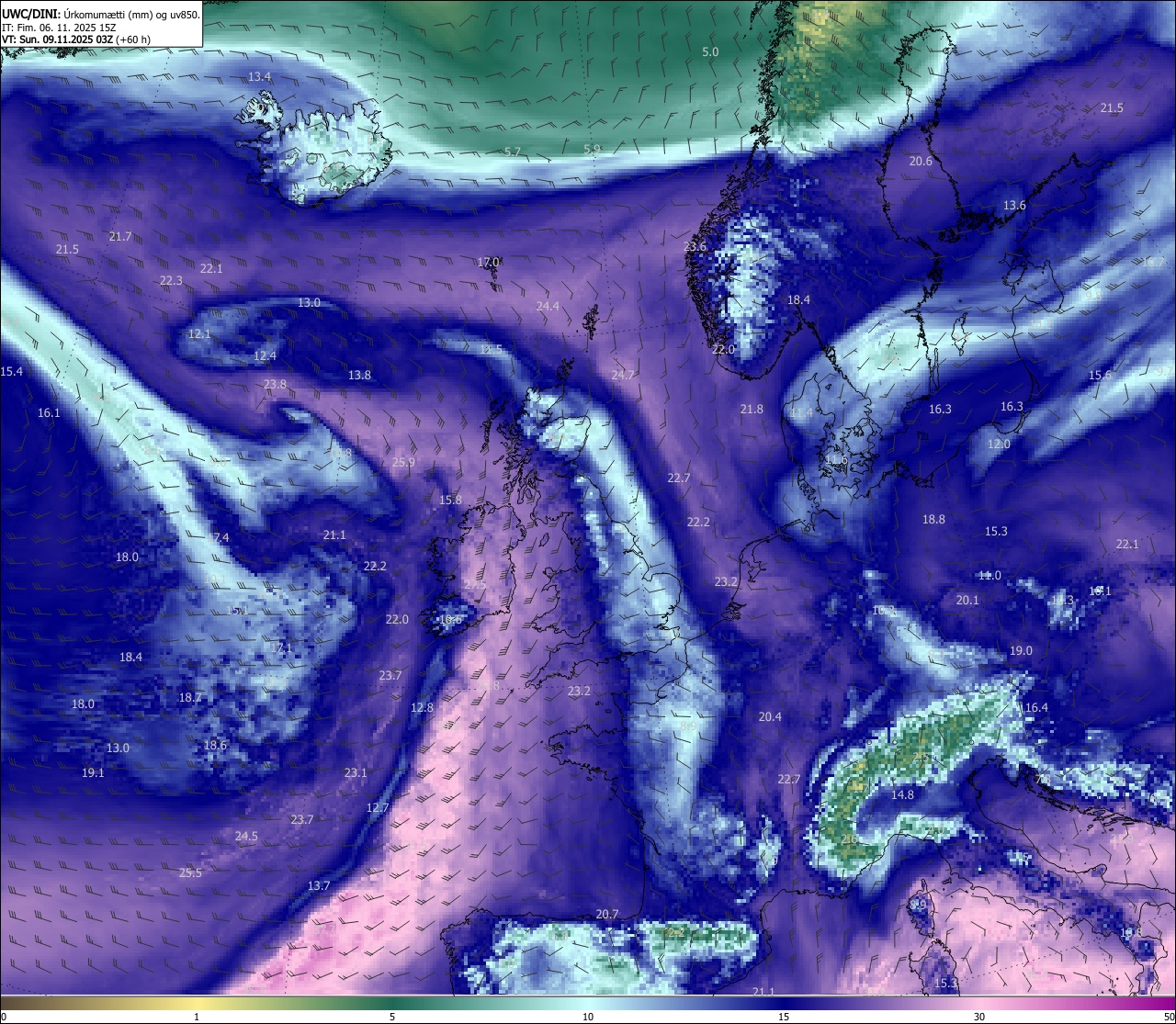Select the 13.7 value label

pyautogui.click(x=319, y=885)
